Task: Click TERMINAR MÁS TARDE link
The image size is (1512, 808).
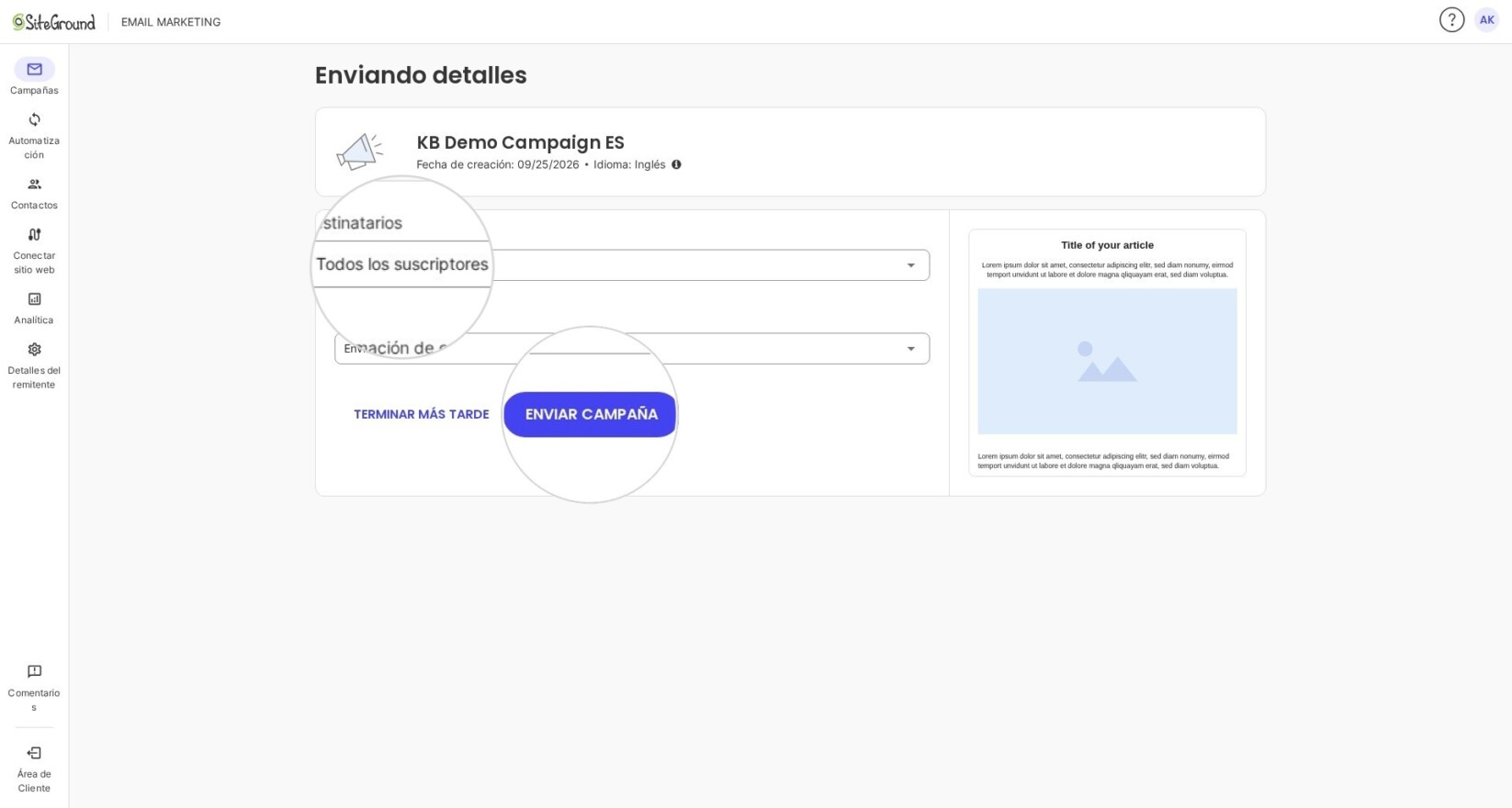Action: pos(421,414)
